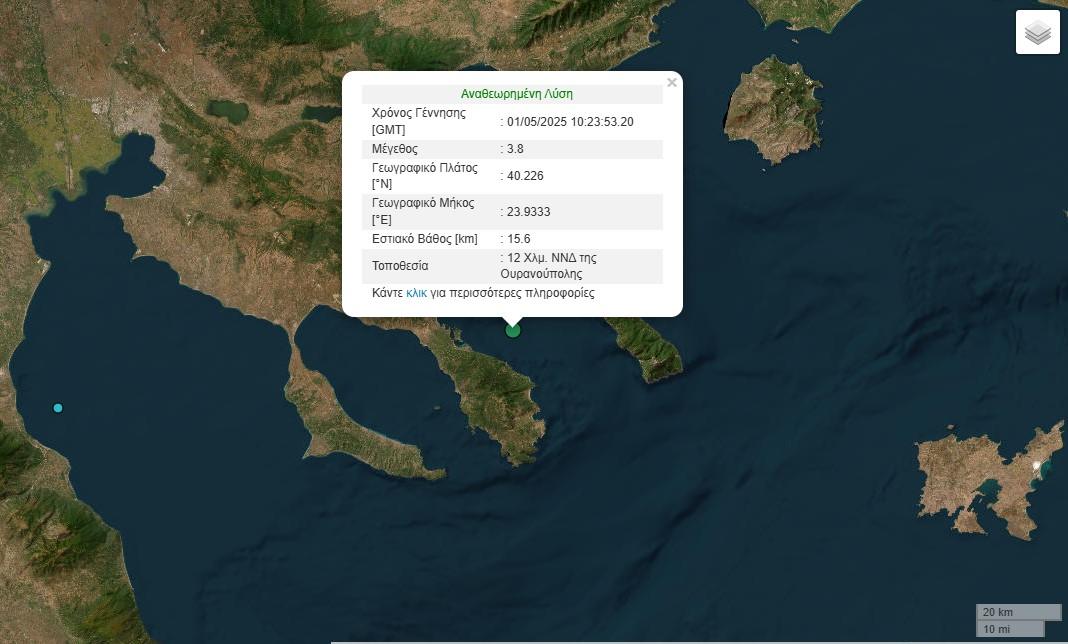Screen dimensions: 1068x644
Task: Click the longitude value 23.9333
Action: pyautogui.click(x=528, y=212)
